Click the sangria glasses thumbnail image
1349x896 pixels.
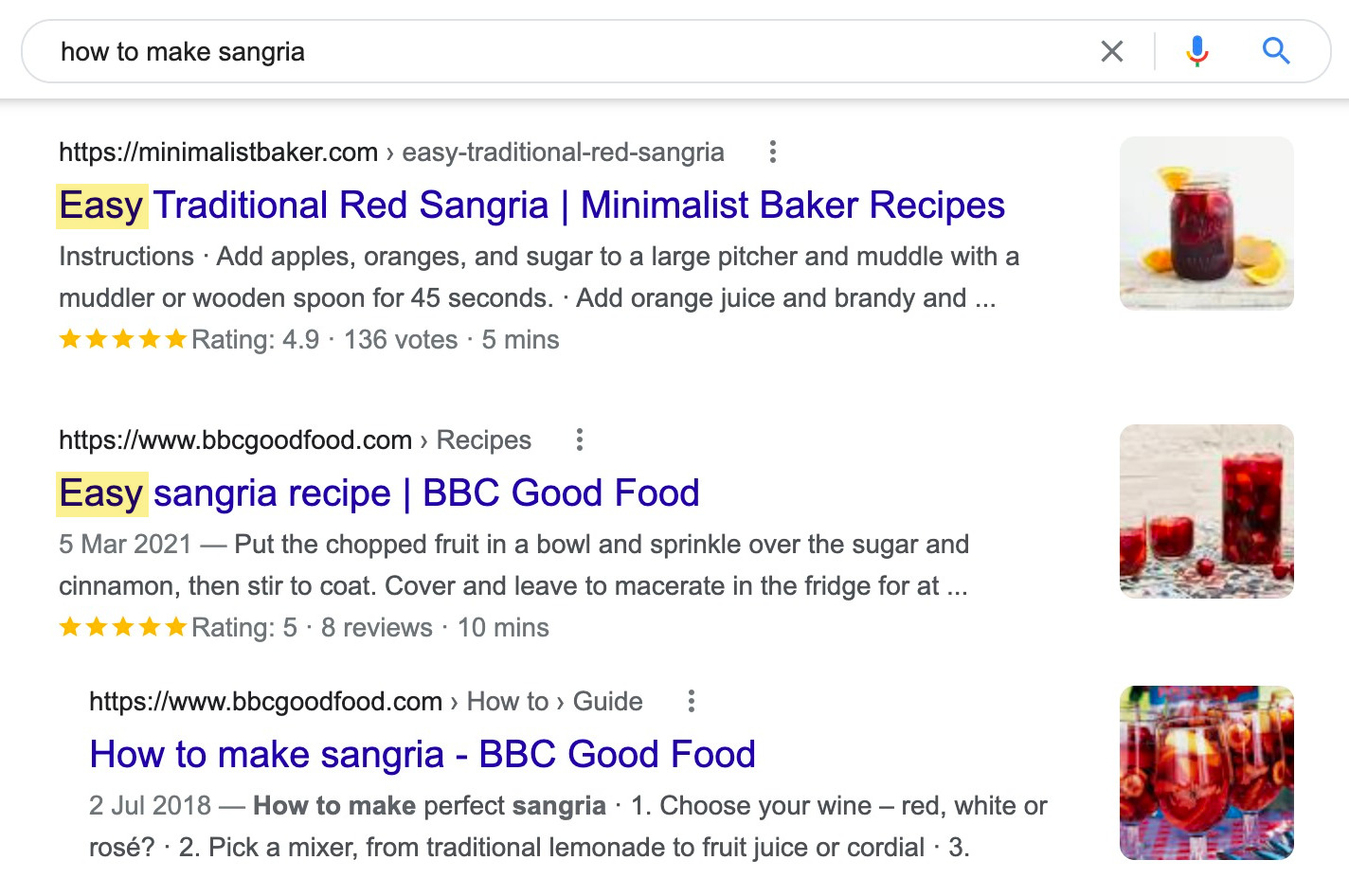1206,773
